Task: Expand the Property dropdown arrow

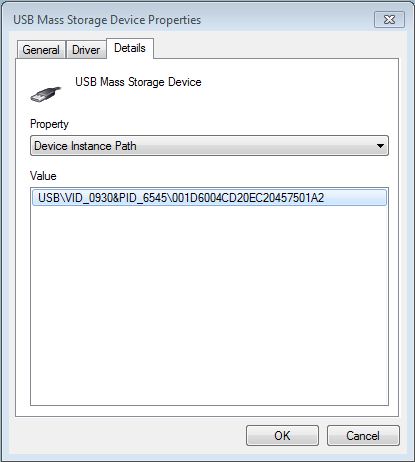Action: tap(380, 146)
